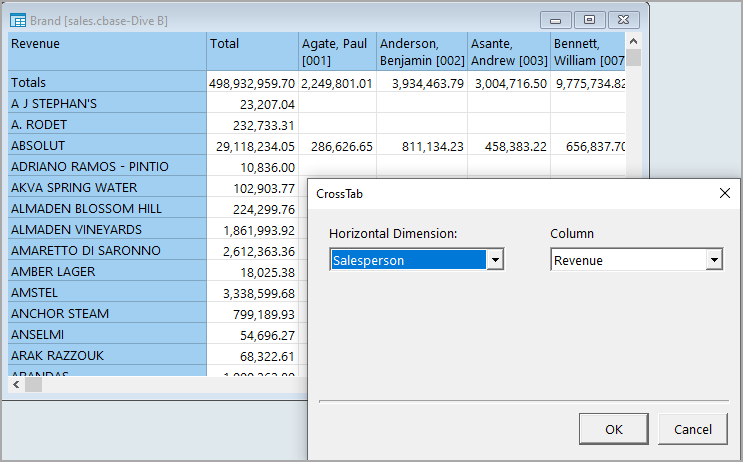Select the ARAK RAZZOUK row
The height and width of the screenshot is (462, 743).
(107, 355)
